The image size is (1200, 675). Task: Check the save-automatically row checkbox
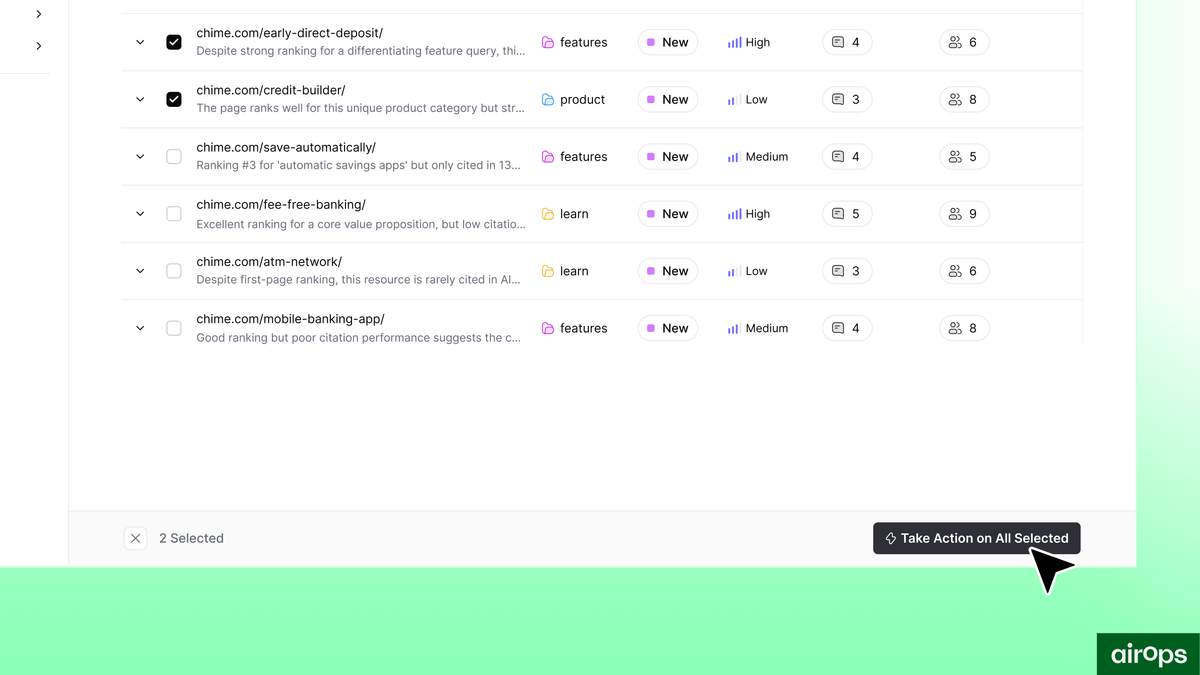coord(174,156)
